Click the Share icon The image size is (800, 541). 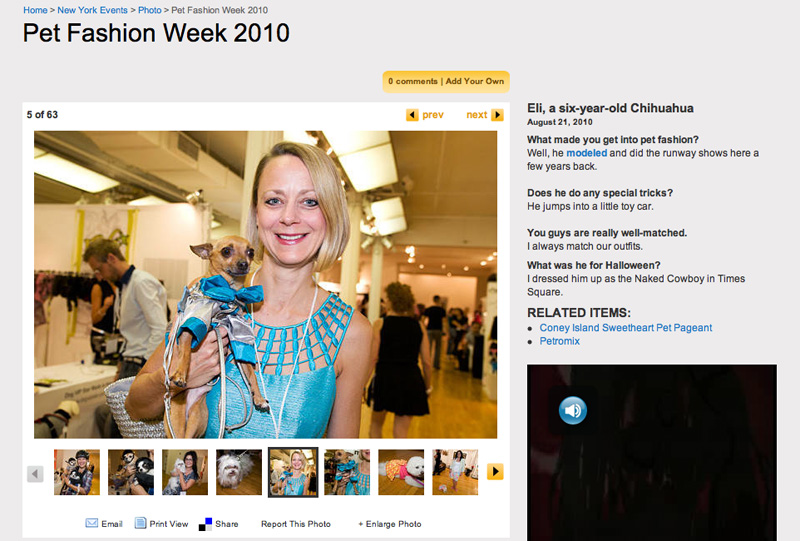tap(205, 524)
